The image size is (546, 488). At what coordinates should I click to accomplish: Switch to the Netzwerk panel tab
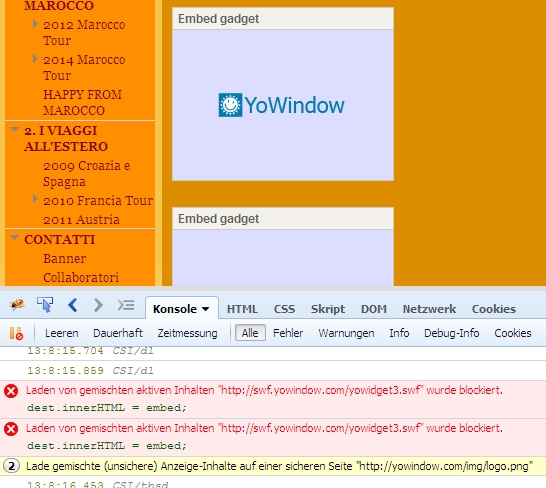pos(429,309)
